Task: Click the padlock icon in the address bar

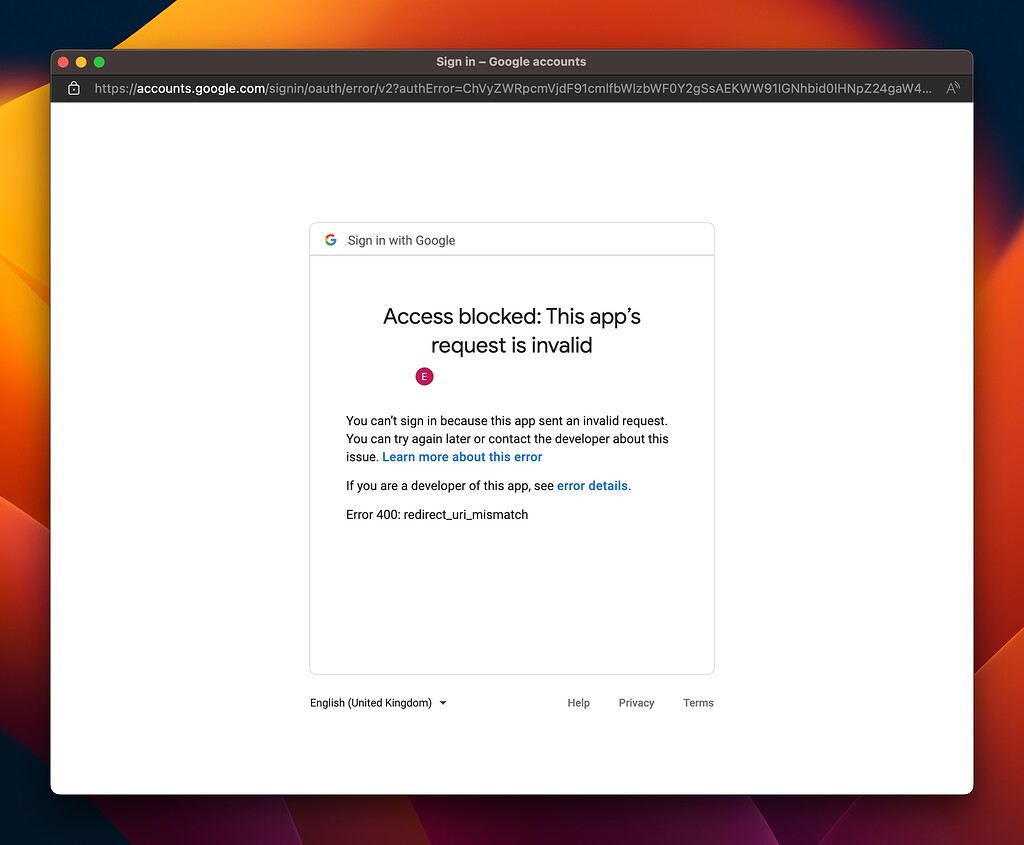Action: (x=73, y=88)
